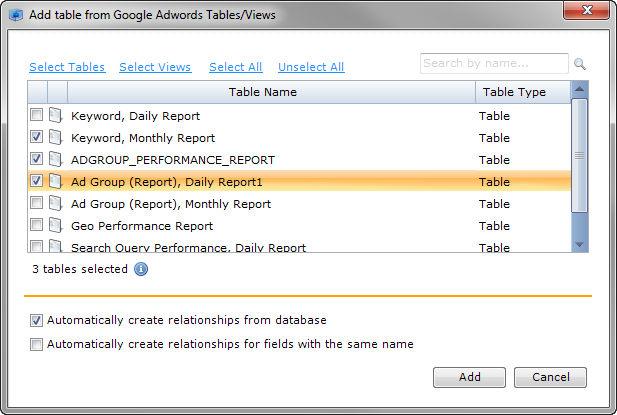Select the 'Geo Performance Report' row text
617x415 pixels.
click(x=142, y=226)
